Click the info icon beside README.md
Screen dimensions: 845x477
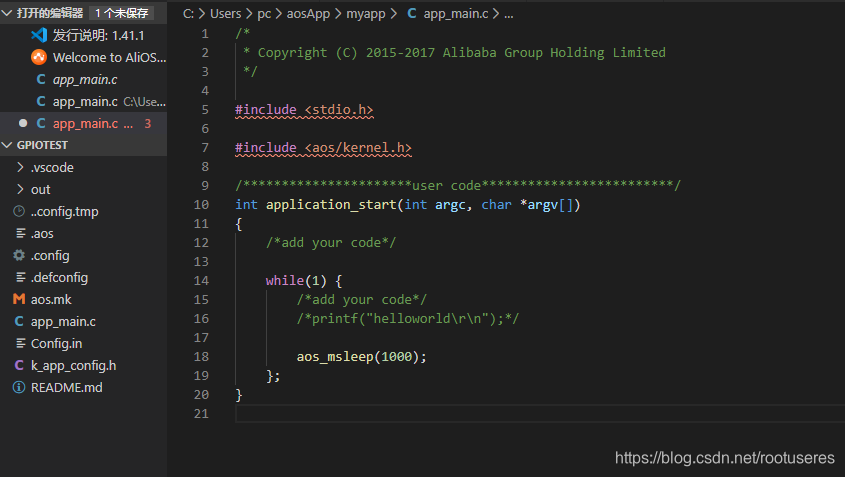click(x=19, y=388)
